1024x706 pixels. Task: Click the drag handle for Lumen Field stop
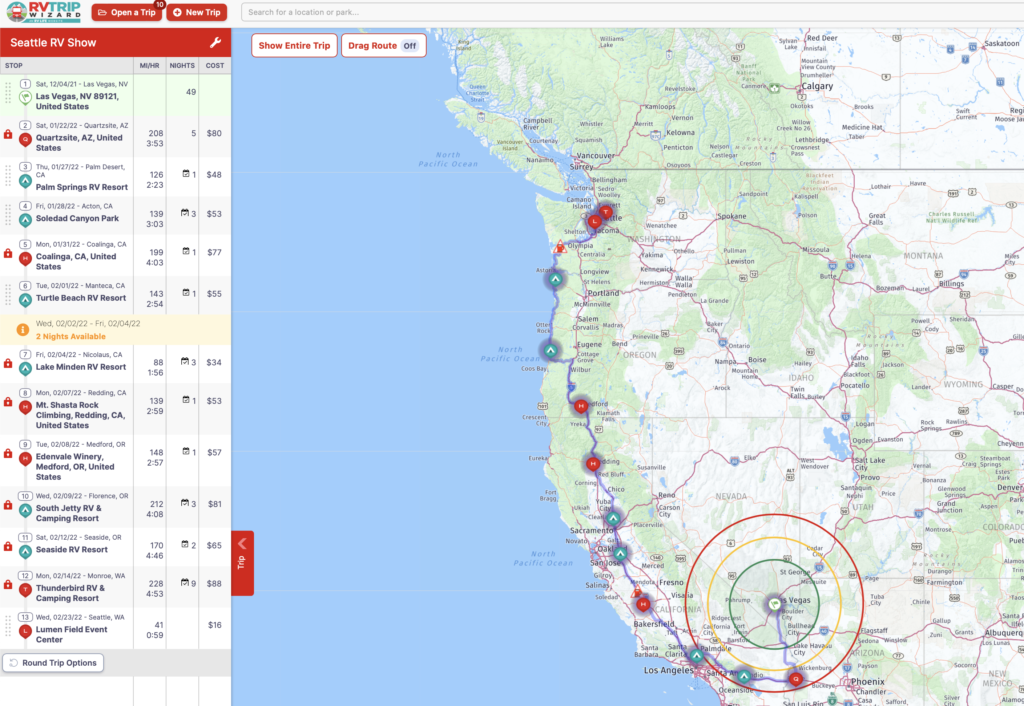8,626
